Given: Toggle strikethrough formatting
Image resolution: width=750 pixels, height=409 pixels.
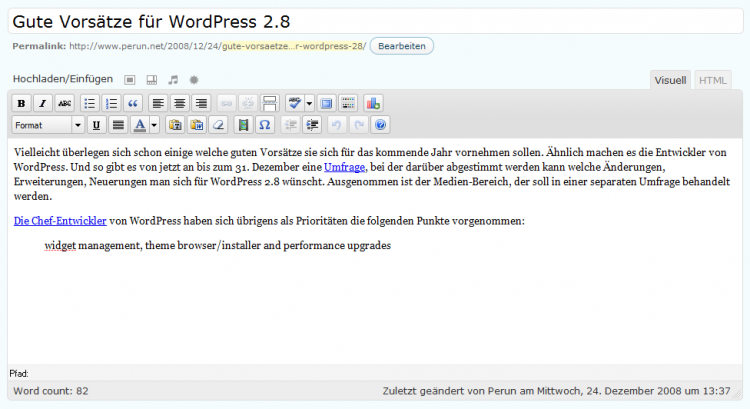Looking at the screenshot, I should (x=64, y=103).
